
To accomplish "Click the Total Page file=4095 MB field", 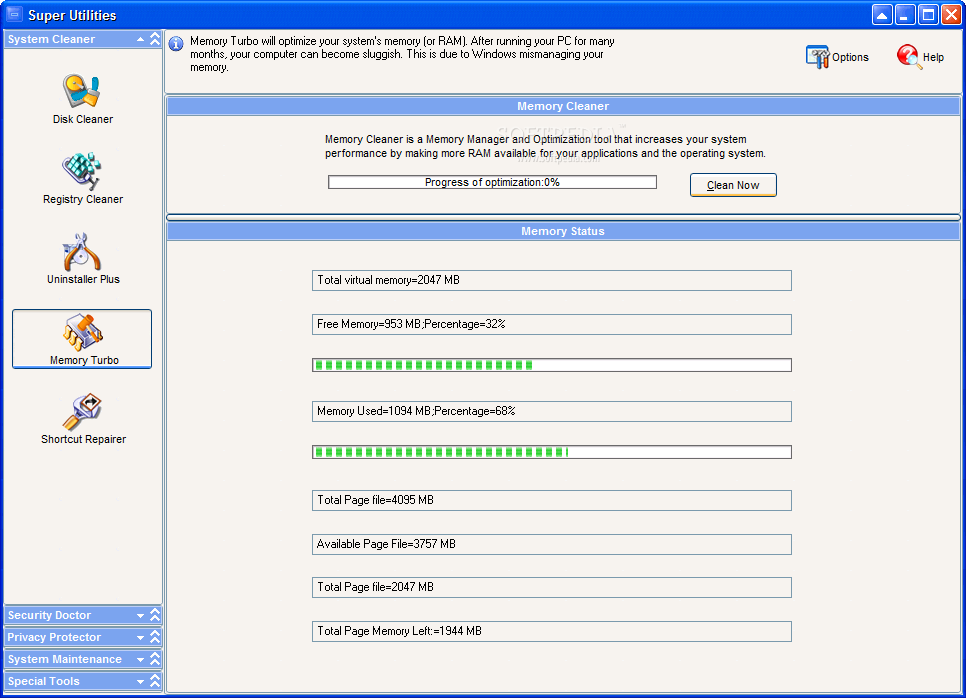I will pyautogui.click(x=551, y=500).
